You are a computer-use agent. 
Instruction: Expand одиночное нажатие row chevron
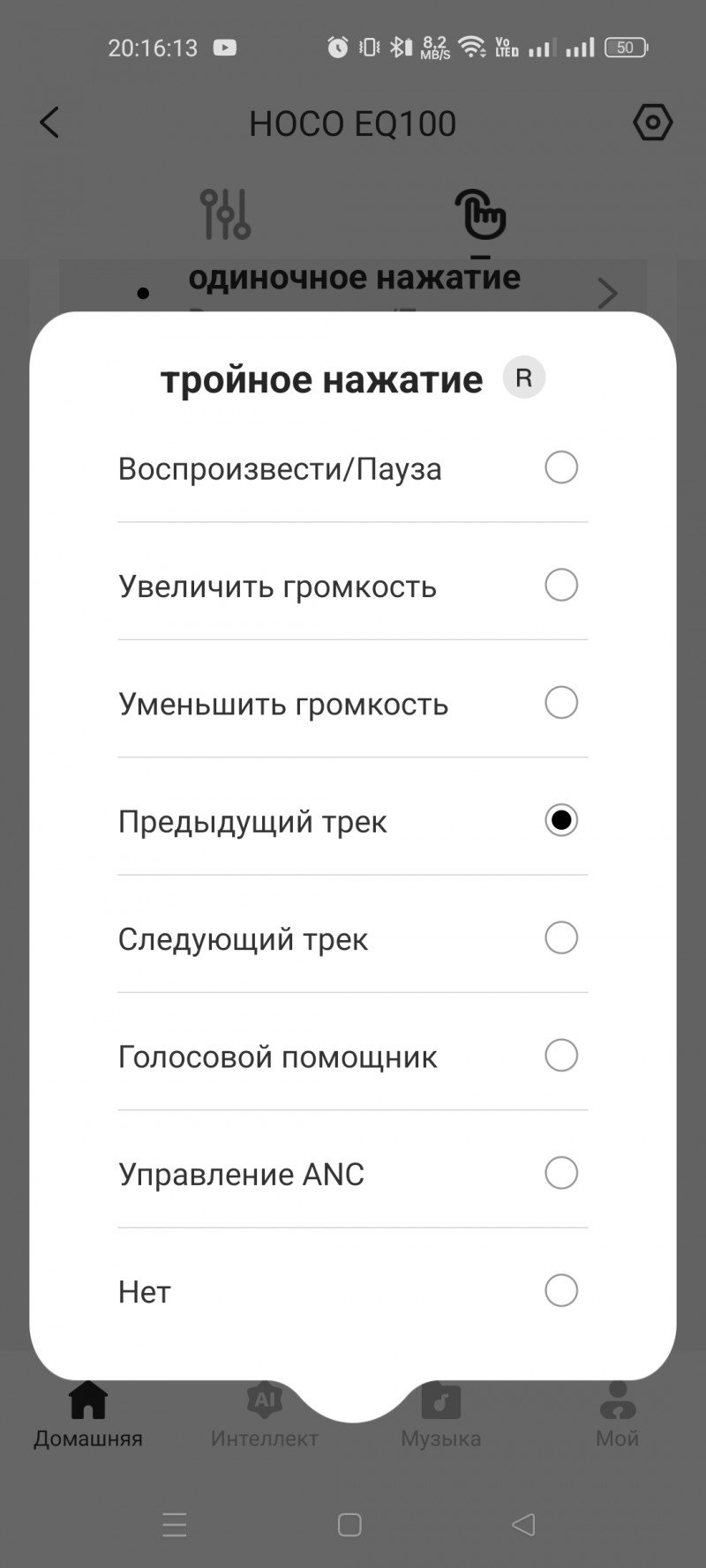pyautogui.click(x=607, y=293)
